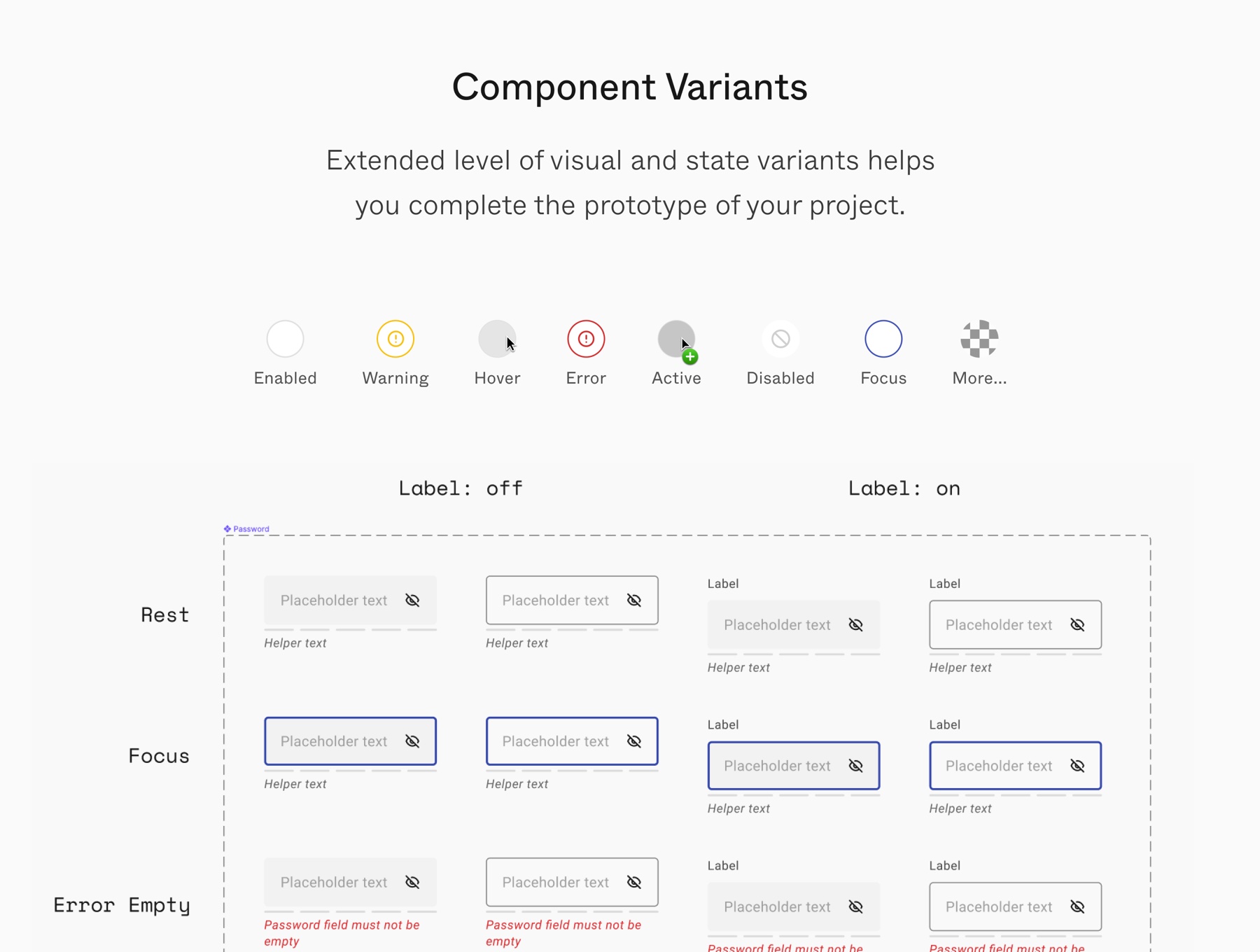Click the 'Label: off' column heading
This screenshot has height=952, width=1260.
point(461,489)
